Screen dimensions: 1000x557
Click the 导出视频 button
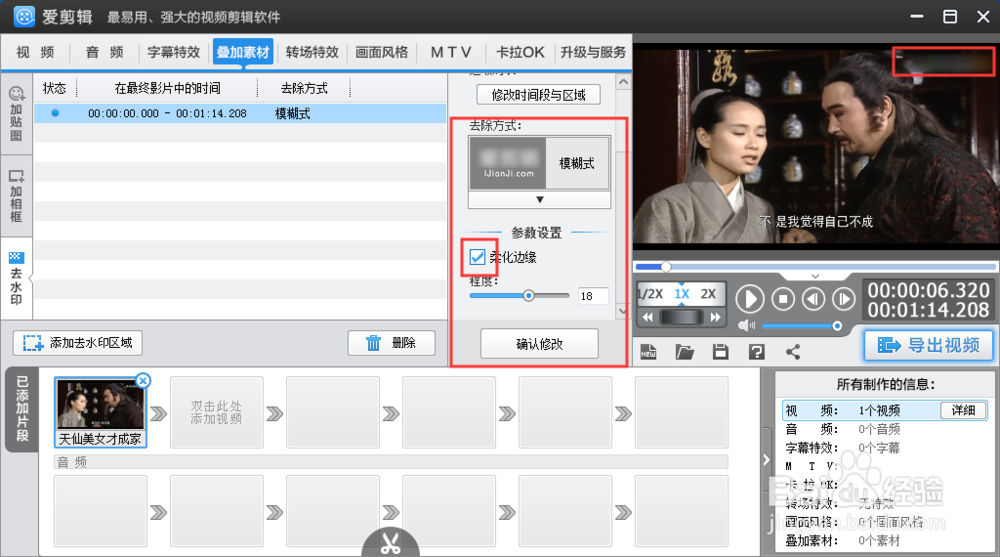tap(929, 345)
